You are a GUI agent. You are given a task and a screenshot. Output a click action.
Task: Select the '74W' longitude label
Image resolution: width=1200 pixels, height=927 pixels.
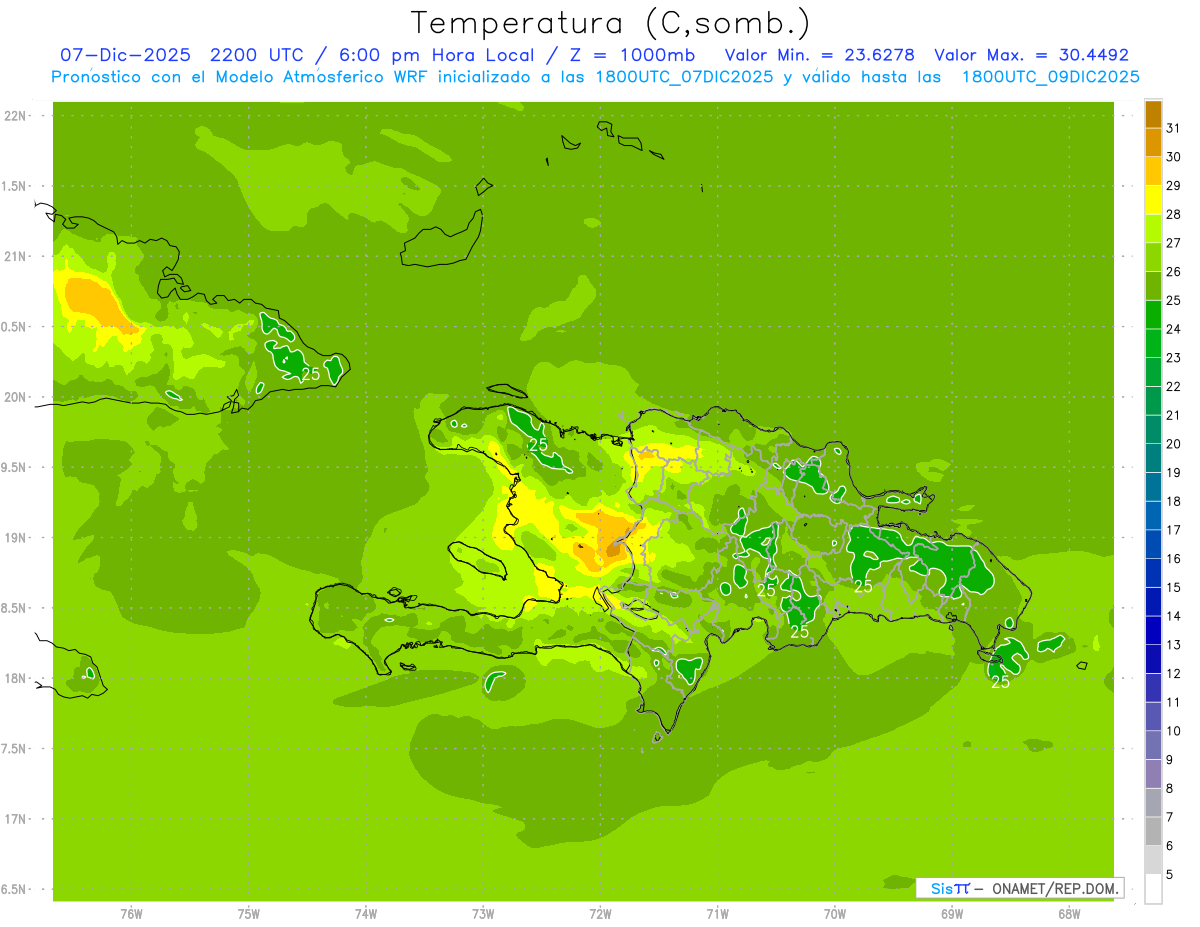click(x=366, y=913)
